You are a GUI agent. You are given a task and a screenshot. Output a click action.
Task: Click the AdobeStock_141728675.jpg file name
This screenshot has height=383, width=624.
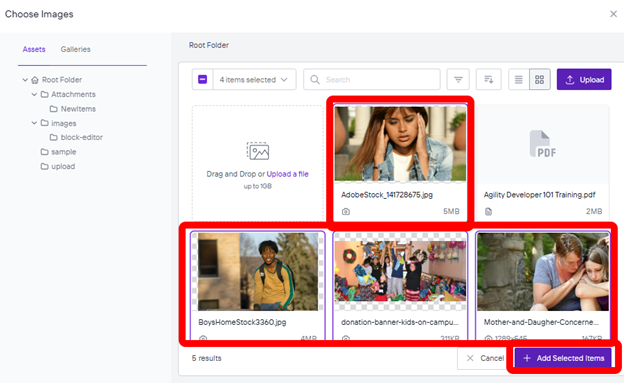click(387, 195)
